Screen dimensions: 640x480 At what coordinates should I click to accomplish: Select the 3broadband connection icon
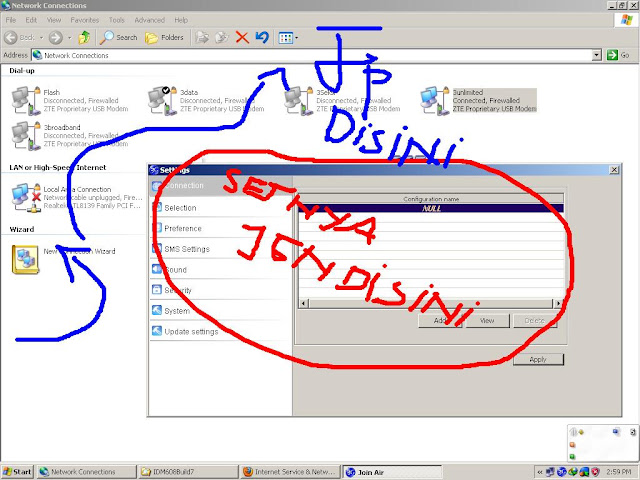(x=26, y=136)
